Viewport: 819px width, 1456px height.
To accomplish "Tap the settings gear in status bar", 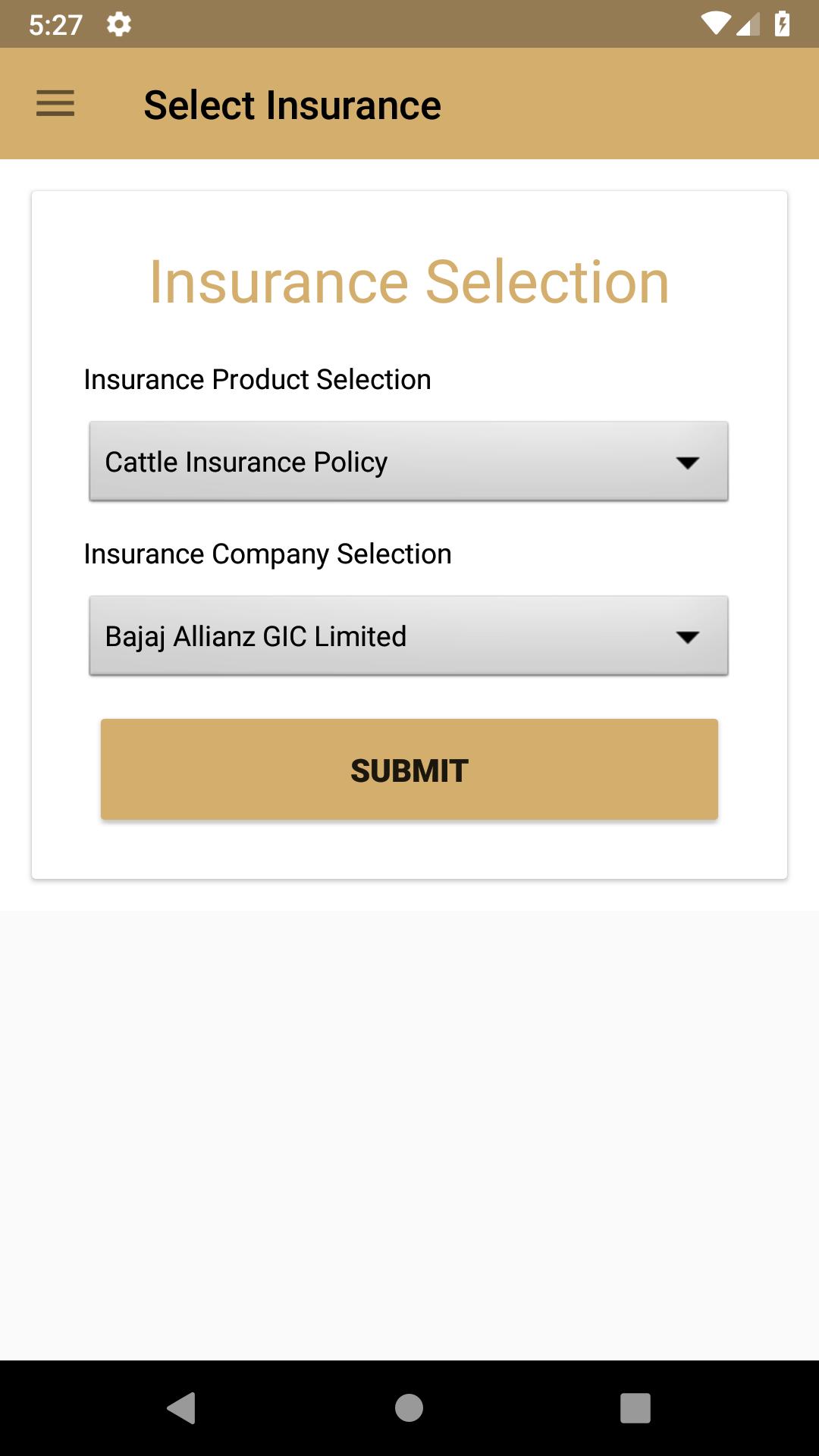I will (119, 24).
